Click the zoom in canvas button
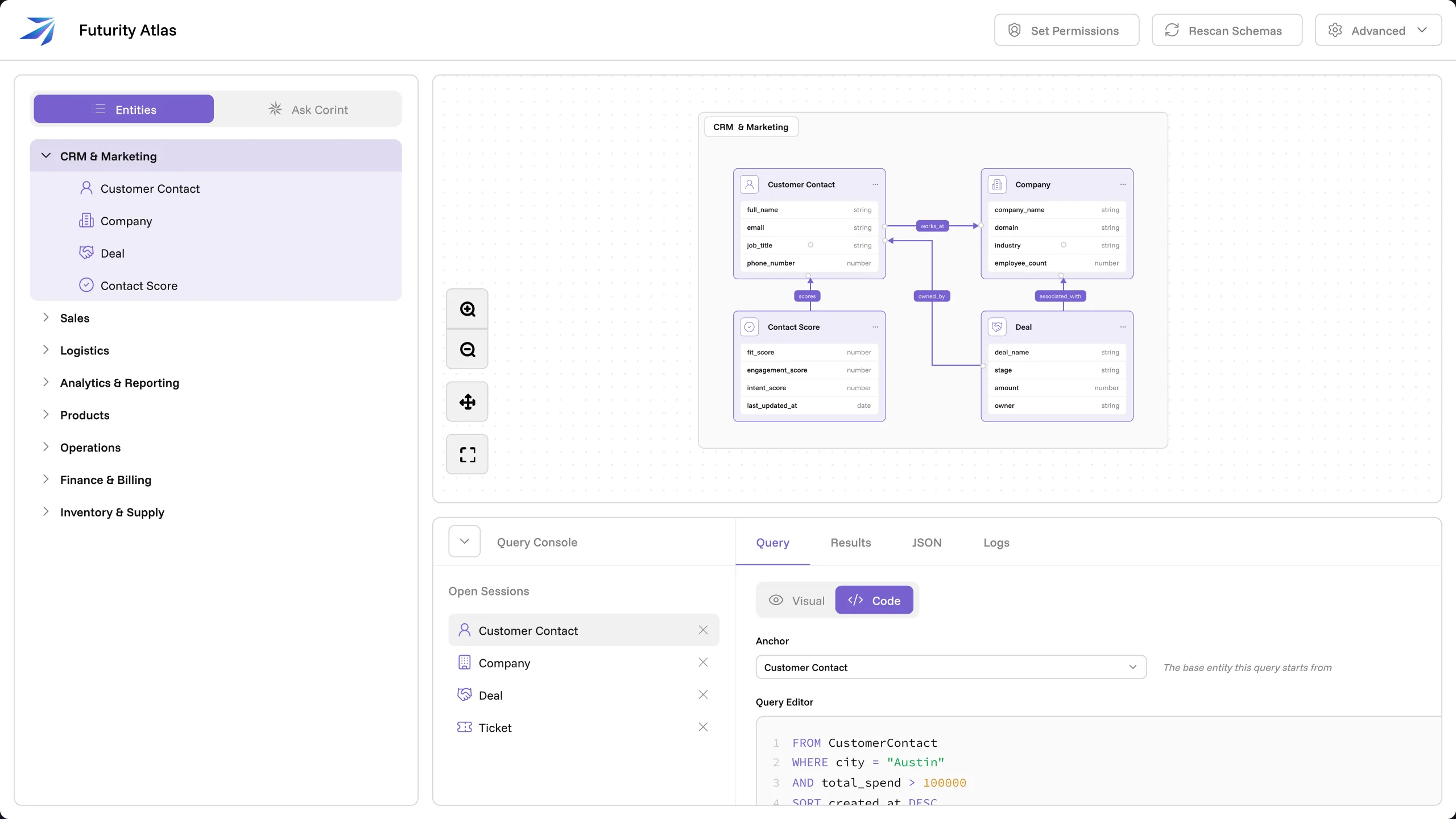The width and height of the screenshot is (1456, 819). (467, 309)
